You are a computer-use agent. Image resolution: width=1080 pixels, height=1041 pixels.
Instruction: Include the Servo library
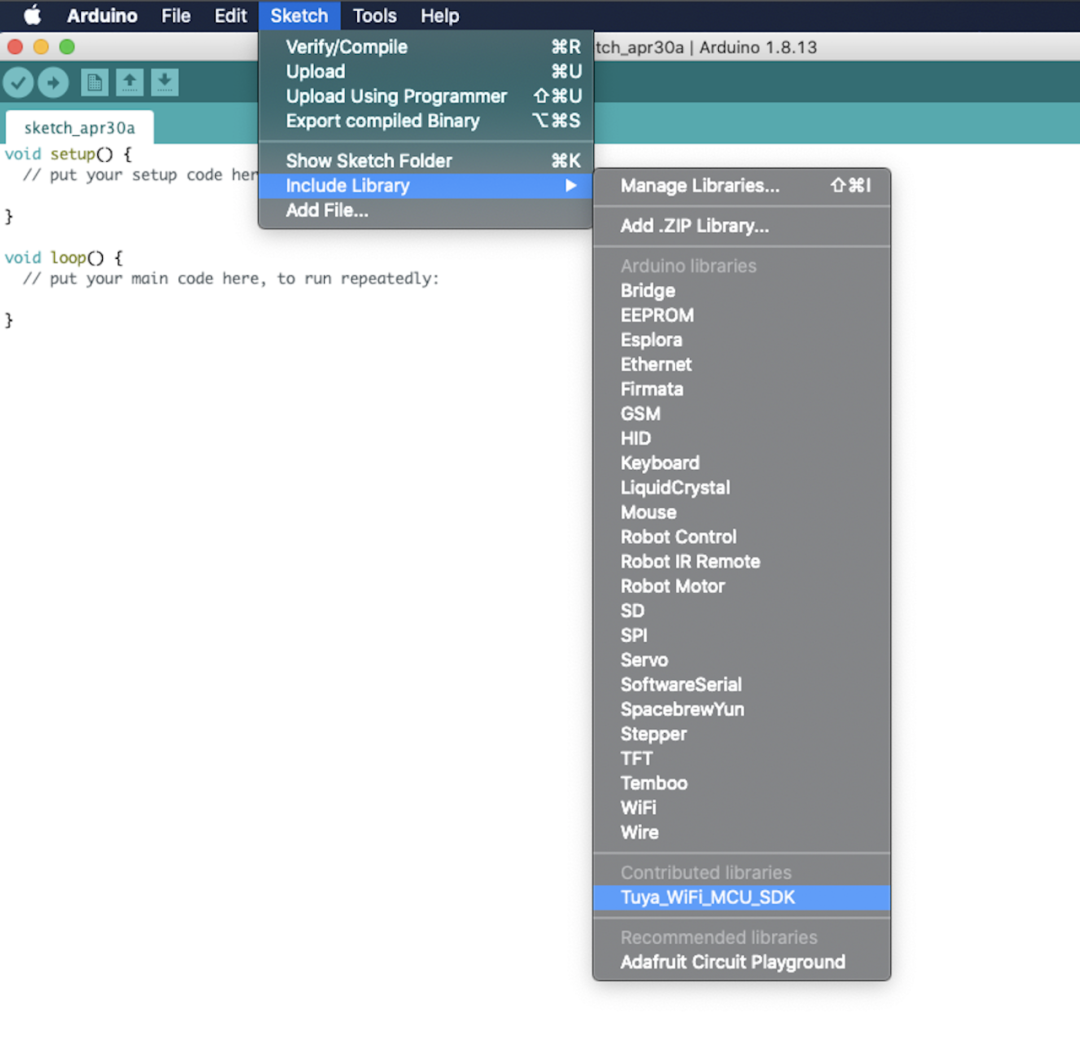pos(742,660)
